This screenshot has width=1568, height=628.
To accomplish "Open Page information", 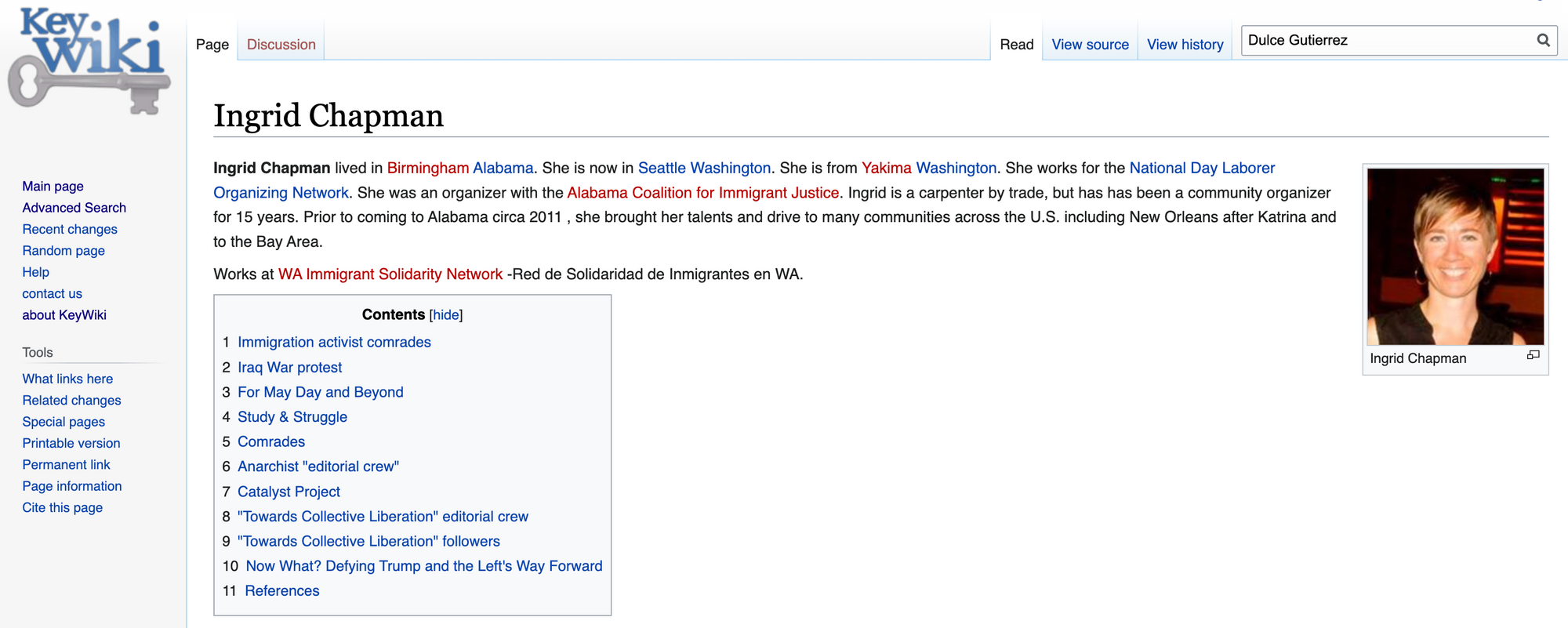I will click(72, 486).
